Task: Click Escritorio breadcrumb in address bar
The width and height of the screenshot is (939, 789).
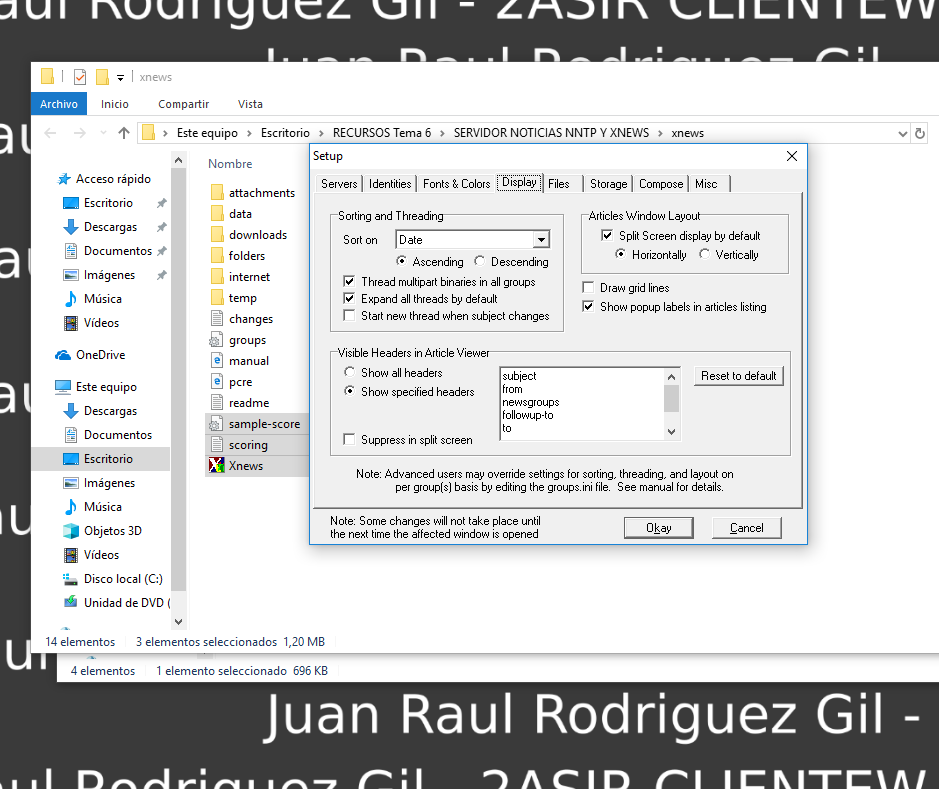Action: click(x=285, y=133)
